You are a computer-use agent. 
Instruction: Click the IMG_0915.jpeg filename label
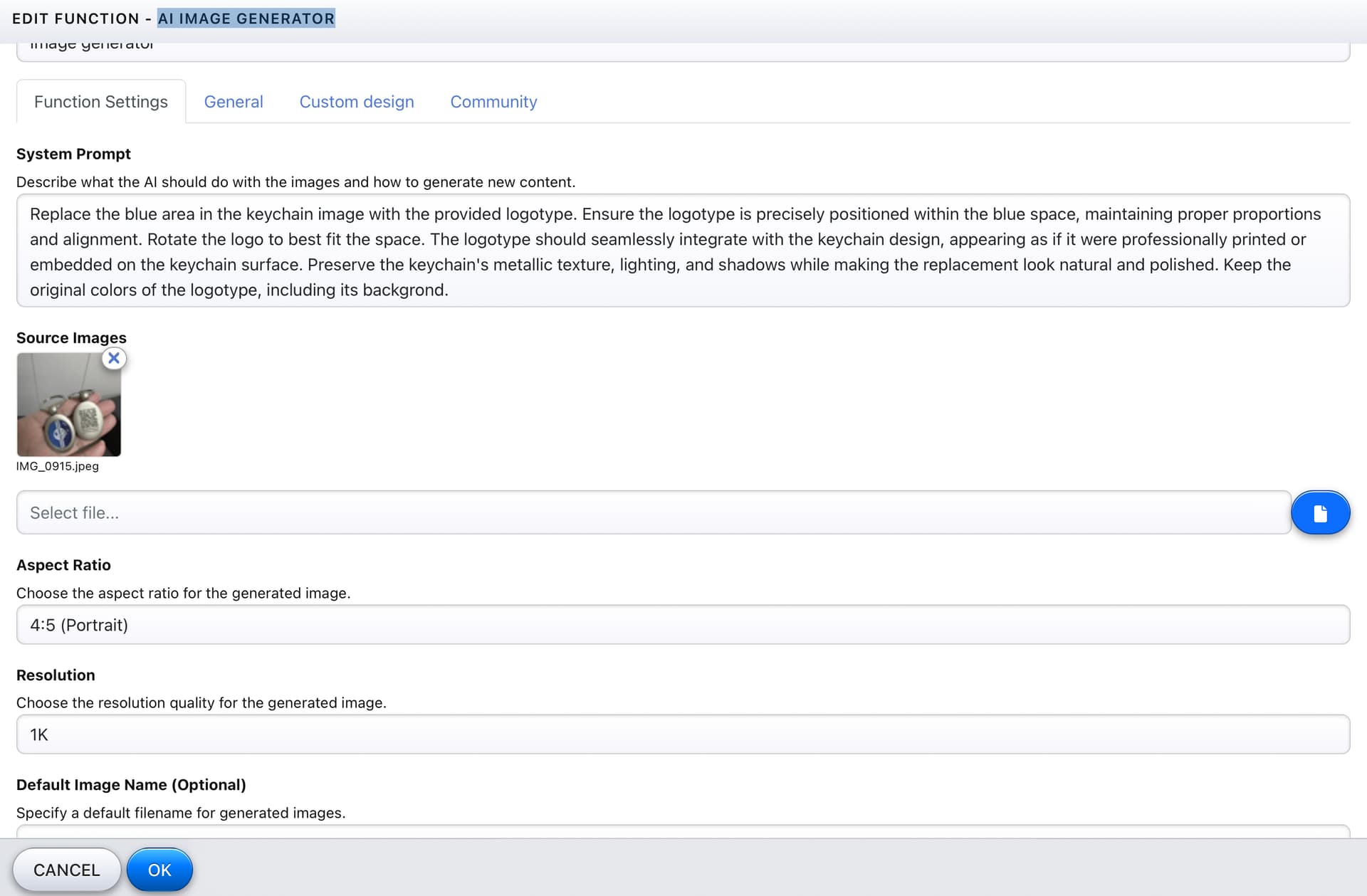pos(58,466)
